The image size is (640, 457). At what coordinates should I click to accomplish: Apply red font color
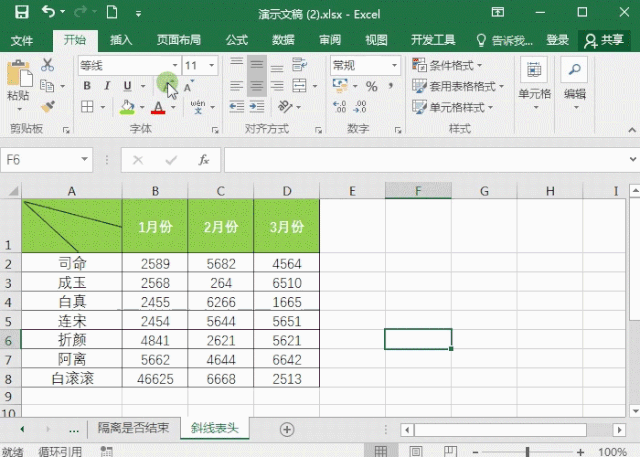[x=158, y=107]
